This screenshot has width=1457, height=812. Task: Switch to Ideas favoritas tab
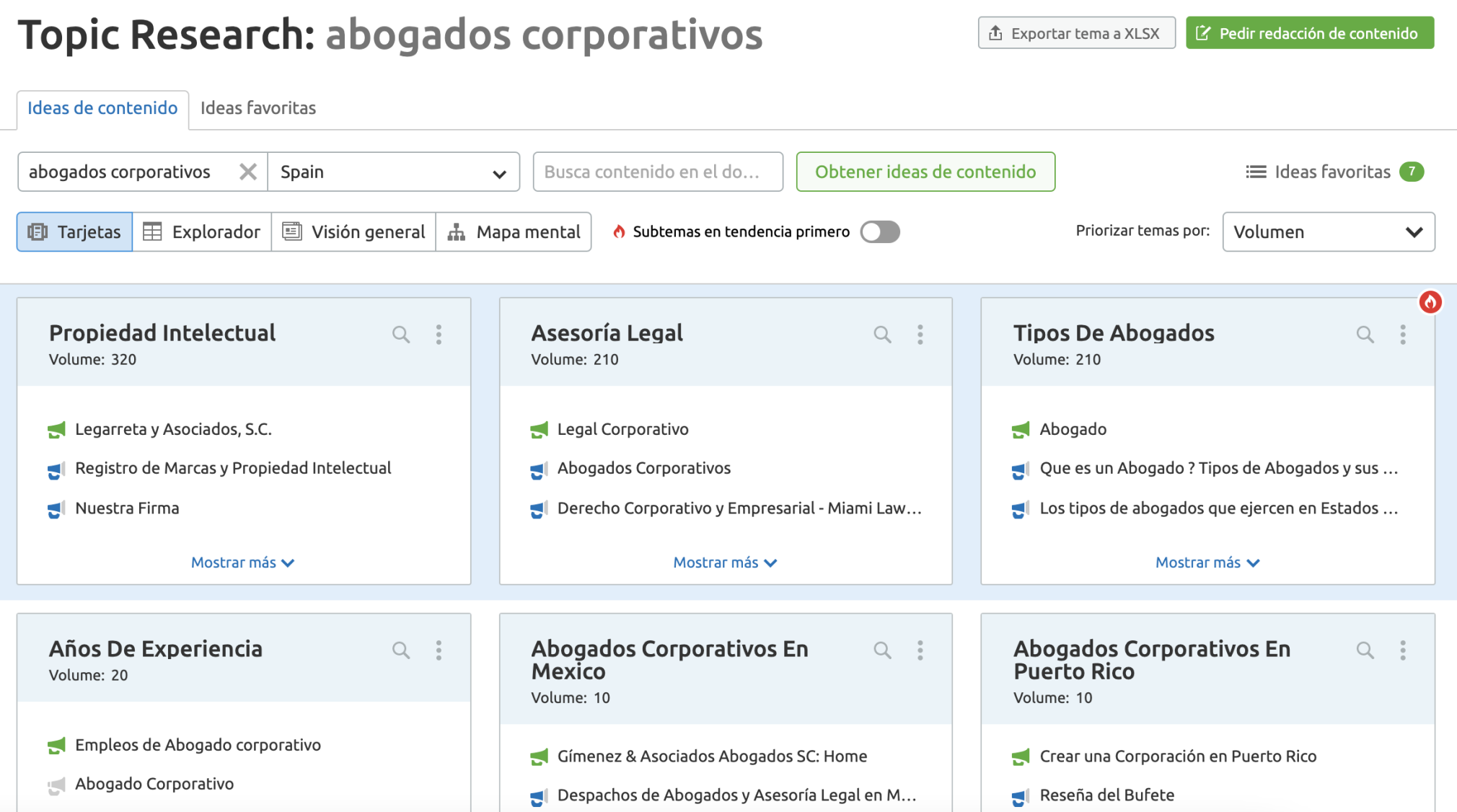coord(258,108)
